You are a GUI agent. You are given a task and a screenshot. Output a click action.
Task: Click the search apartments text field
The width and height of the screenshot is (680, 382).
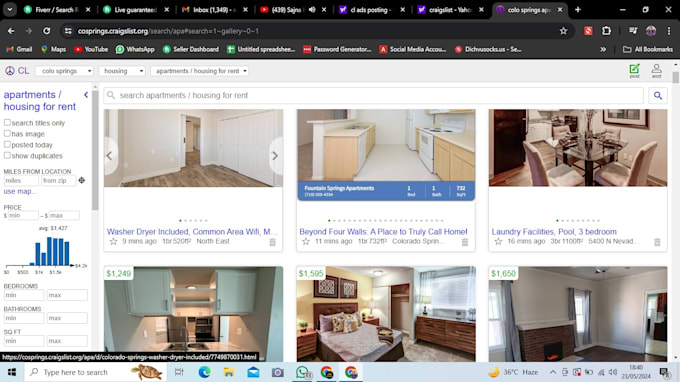tap(373, 95)
